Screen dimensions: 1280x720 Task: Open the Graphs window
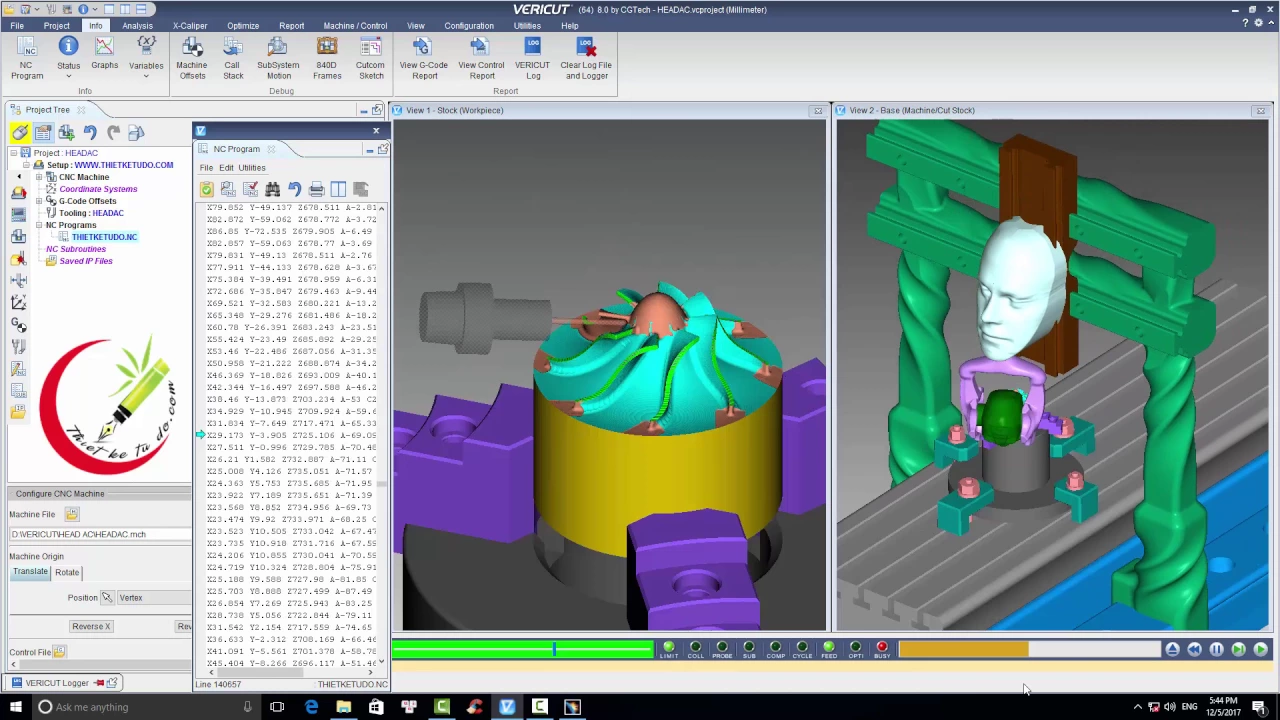pyautogui.click(x=104, y=53)
